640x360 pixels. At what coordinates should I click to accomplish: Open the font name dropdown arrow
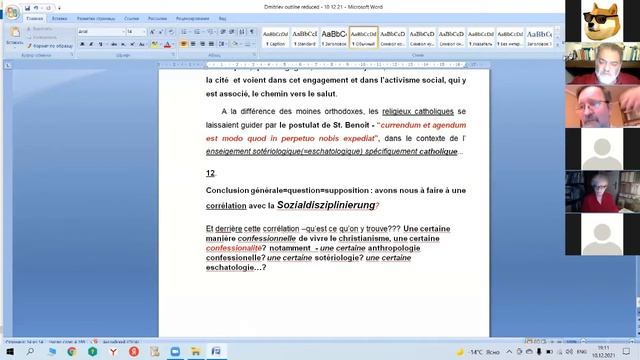pos(123,31)
